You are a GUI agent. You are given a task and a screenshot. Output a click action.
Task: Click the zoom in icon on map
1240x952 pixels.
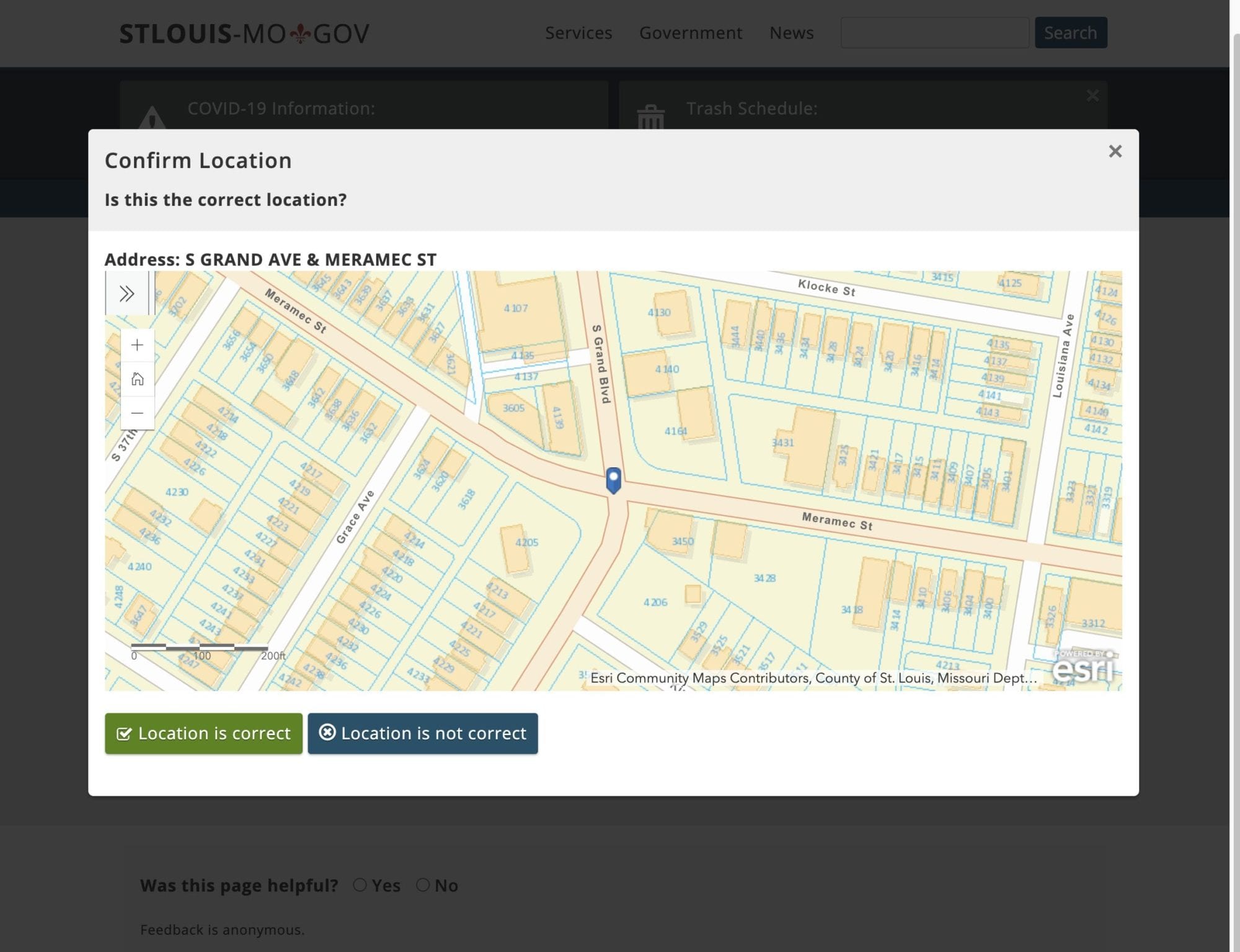136,344
